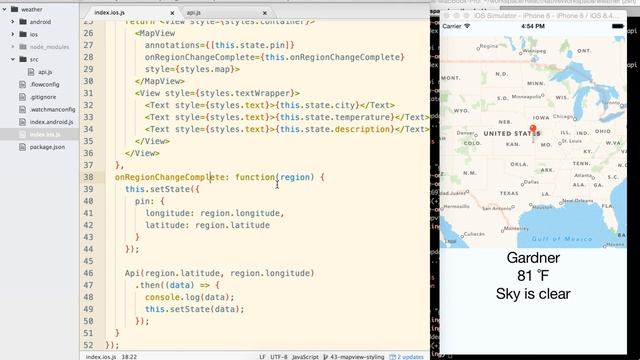This screenshot has width=640, height=360.
Task: Click the node_modules folder icon
Action: click(x=23, y=47)
